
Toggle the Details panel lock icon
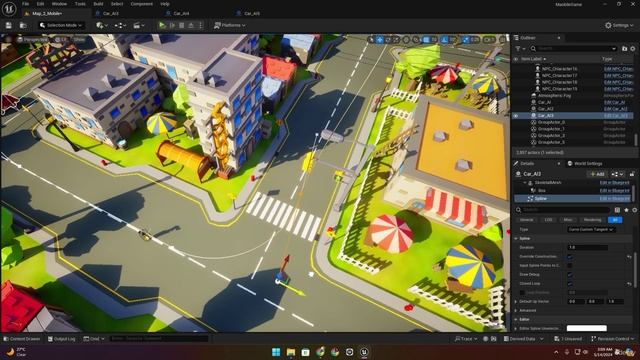[632, 174]
